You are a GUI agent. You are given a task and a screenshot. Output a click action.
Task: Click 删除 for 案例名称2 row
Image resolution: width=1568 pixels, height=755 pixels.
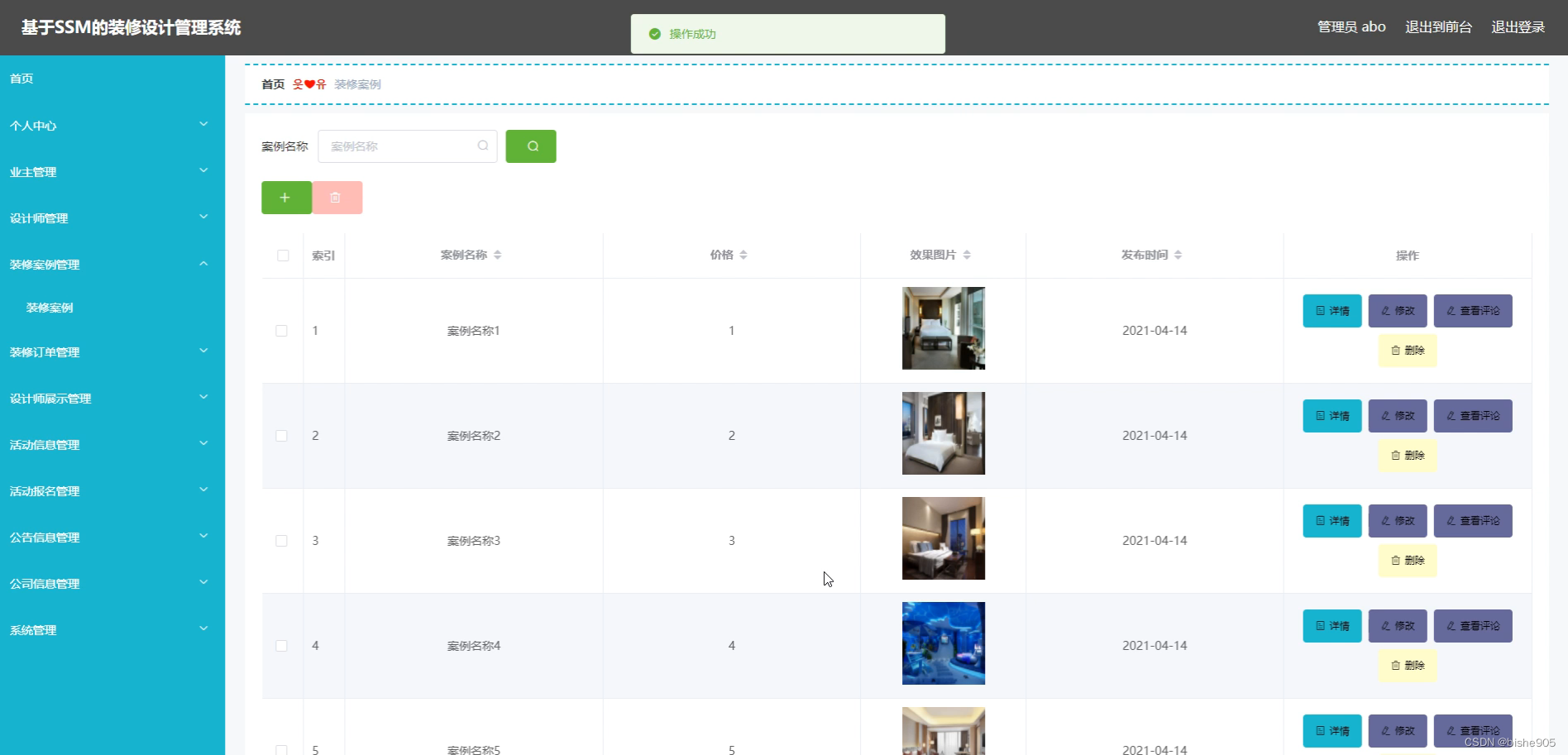pos(1408,456)
